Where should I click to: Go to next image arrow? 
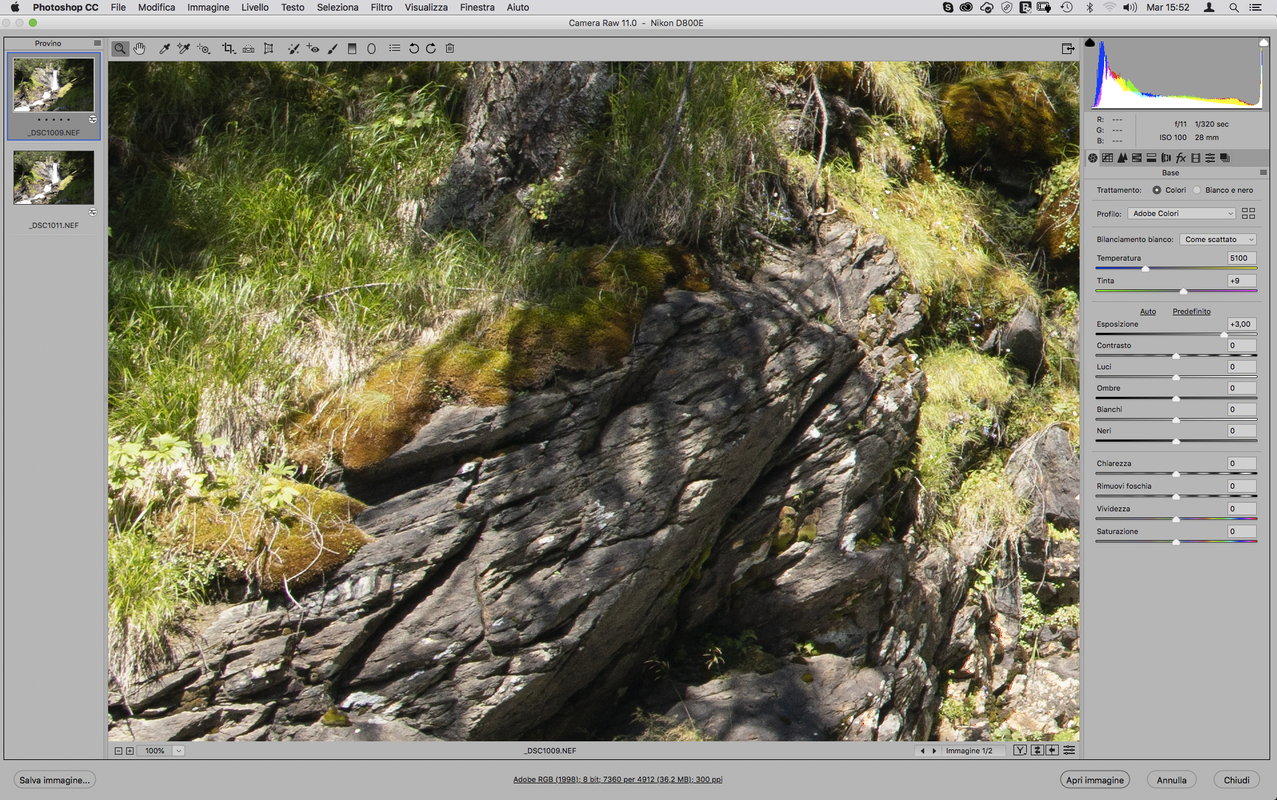935,750
